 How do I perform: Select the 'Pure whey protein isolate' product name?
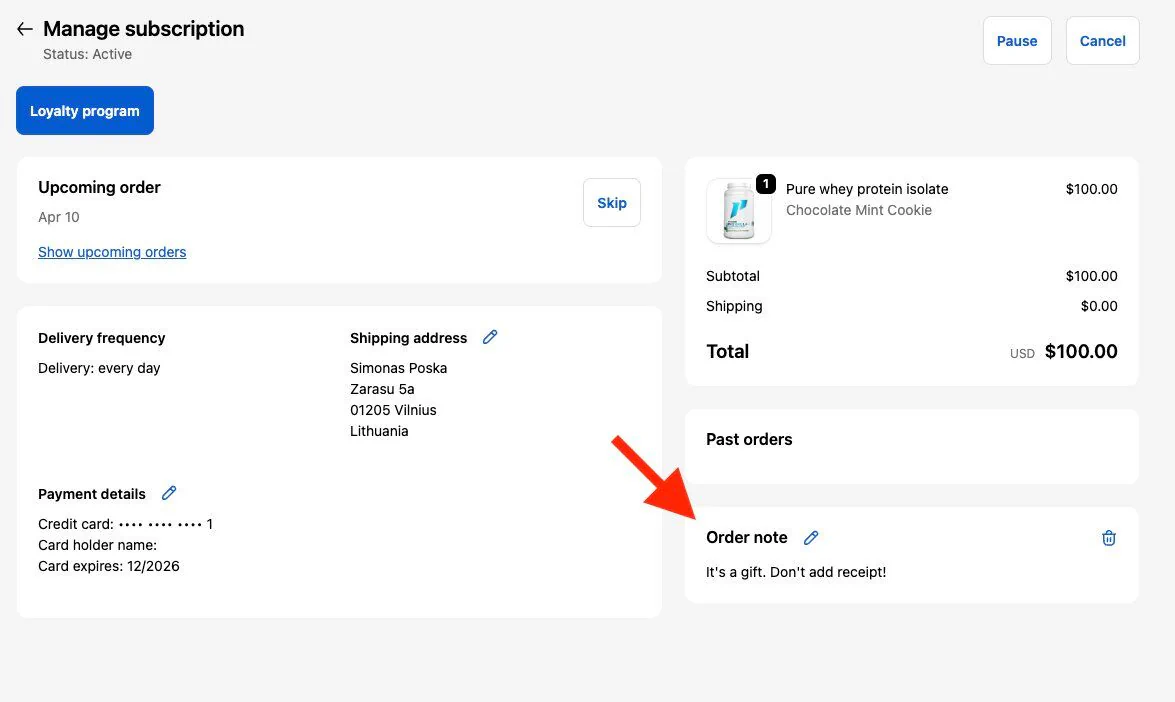(x=867, y=189)
